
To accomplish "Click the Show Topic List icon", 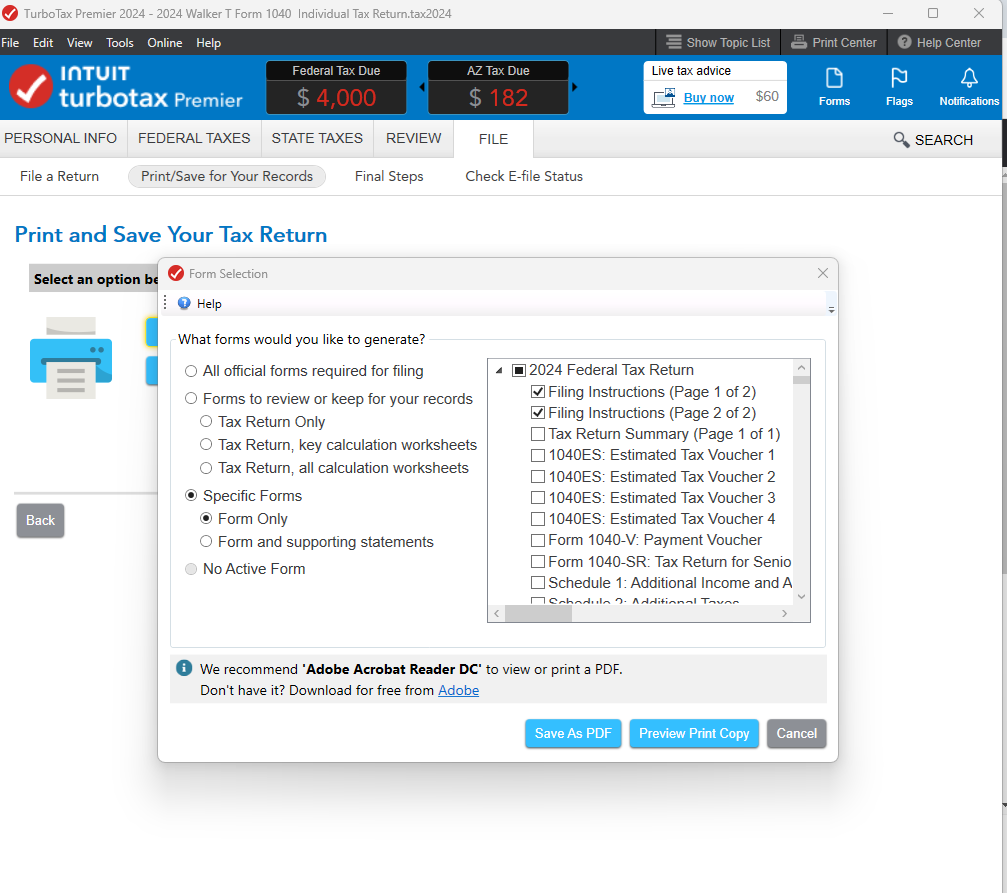I will pos(674,42).
